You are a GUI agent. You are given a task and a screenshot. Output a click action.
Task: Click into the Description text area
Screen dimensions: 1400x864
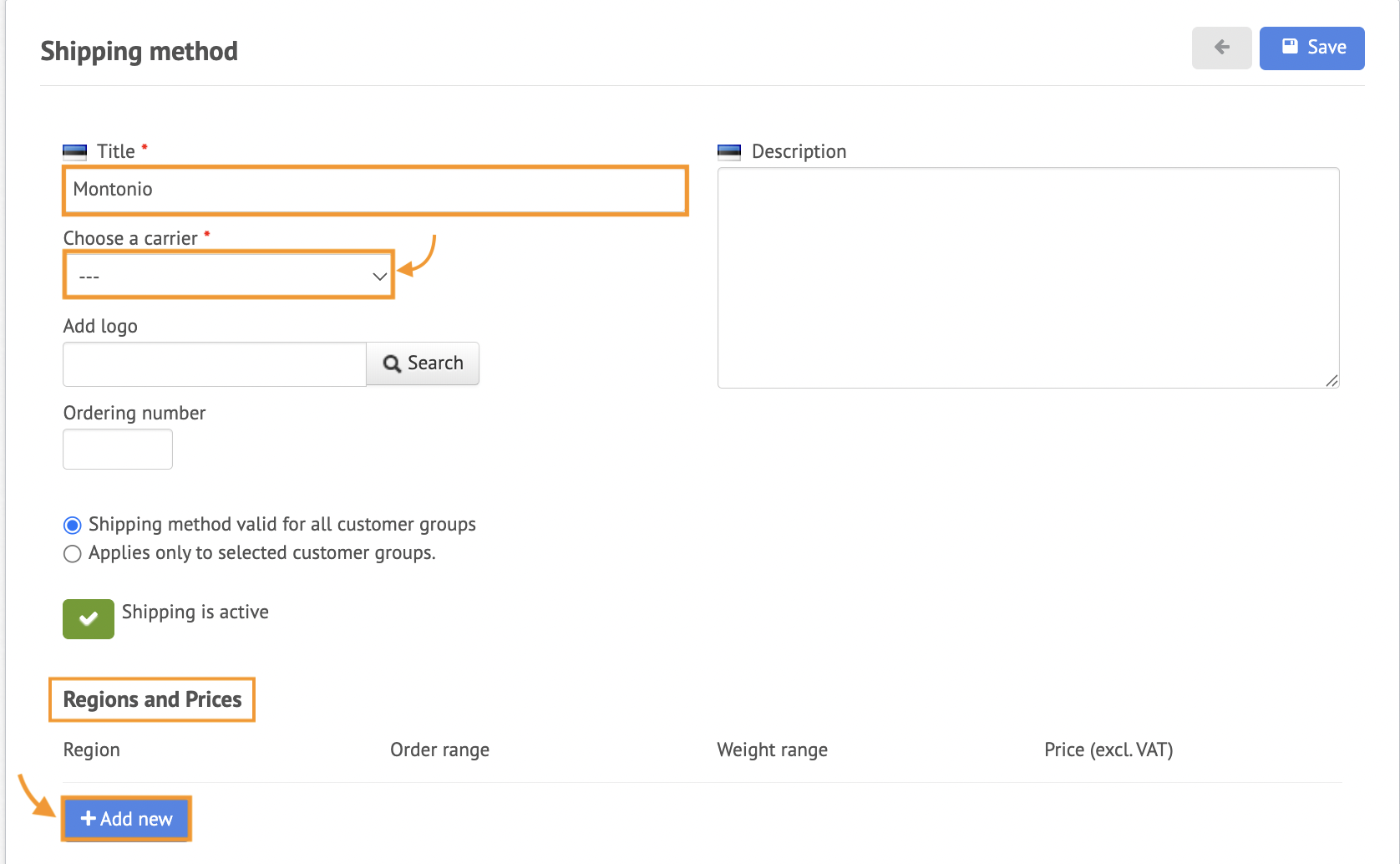[x=1028, y=277]
